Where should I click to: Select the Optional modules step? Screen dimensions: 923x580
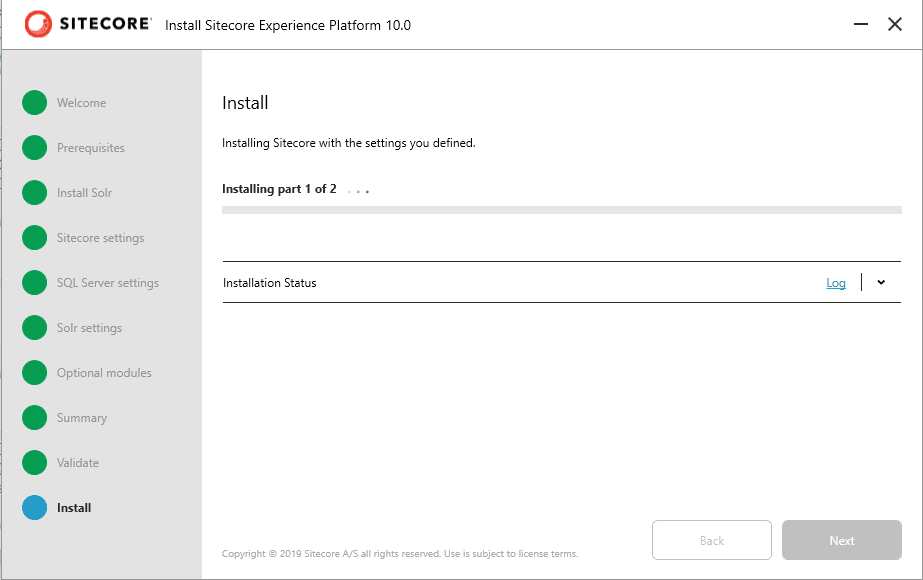click(x=104, y=373)
